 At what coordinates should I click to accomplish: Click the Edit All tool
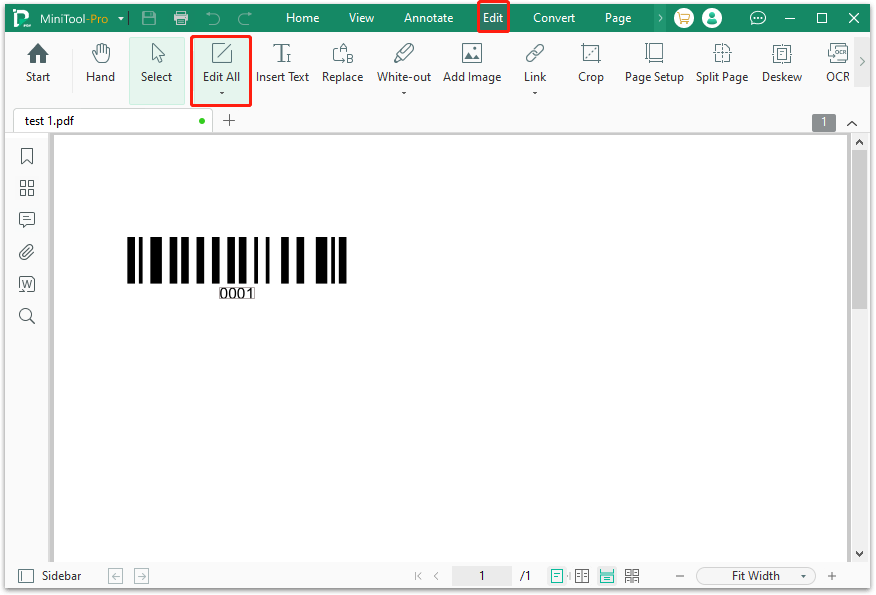(x=221, y=64)
